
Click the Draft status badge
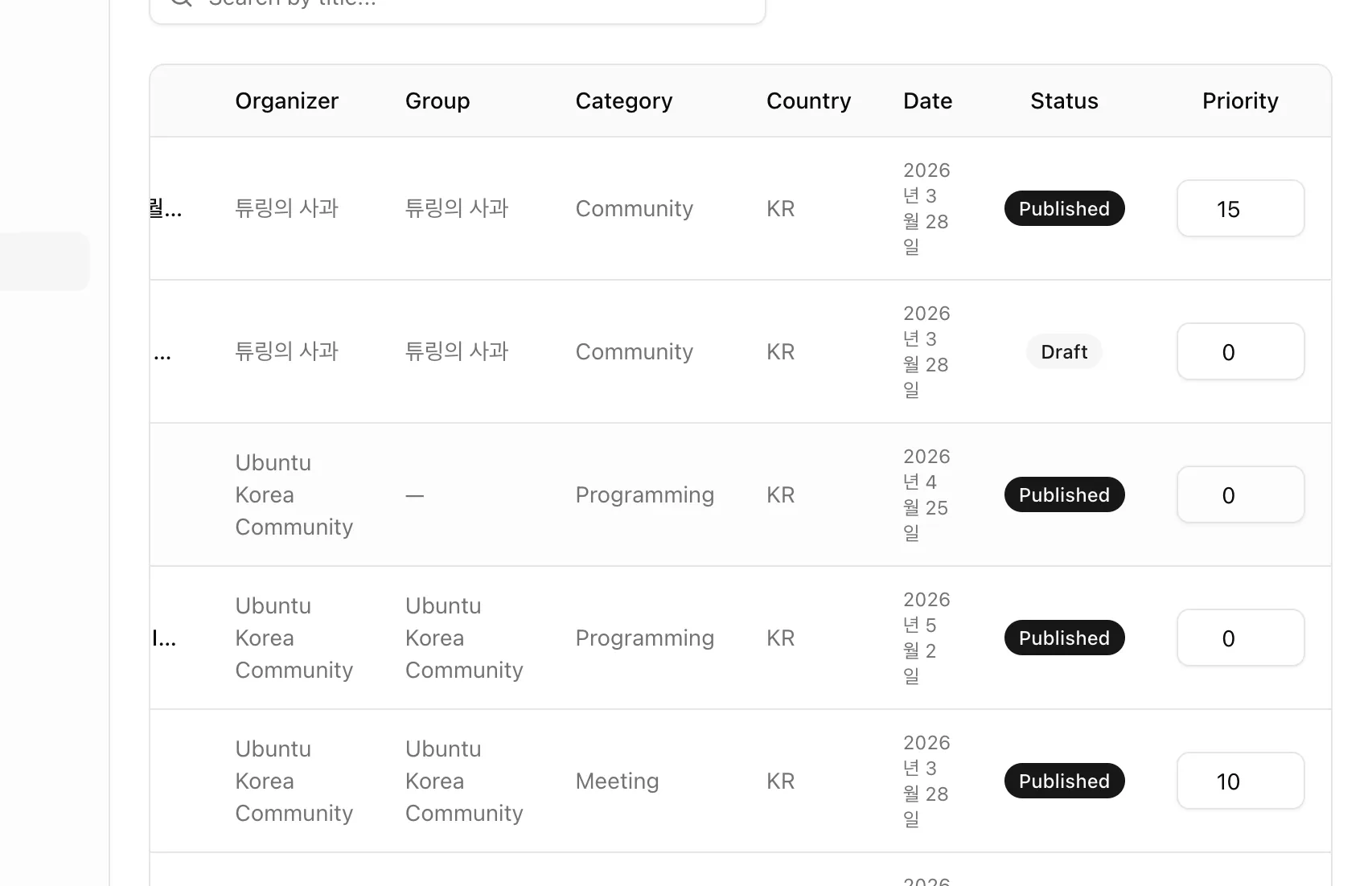1063,352
